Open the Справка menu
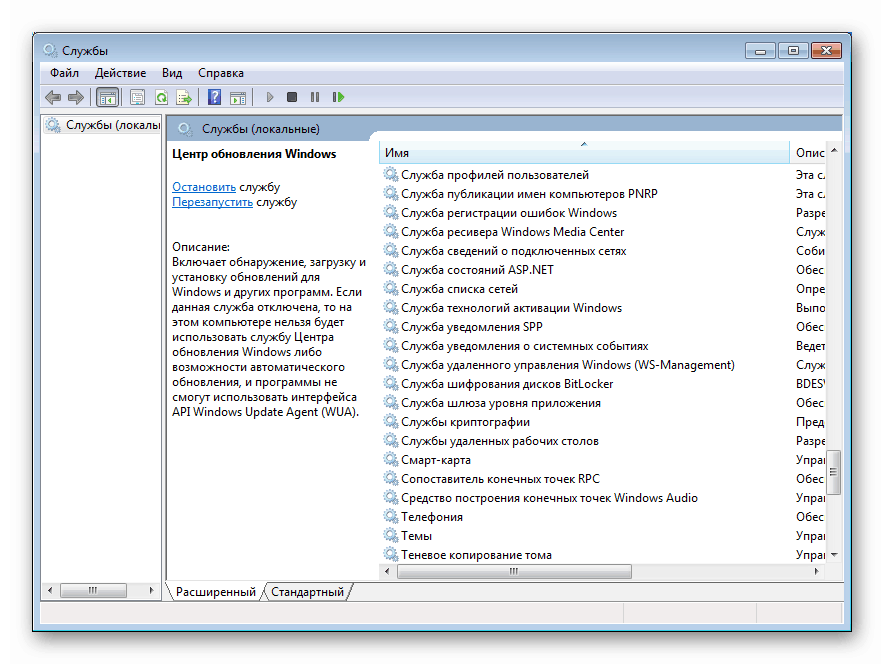This screenshot has width=884, height=664. [220, 73]
